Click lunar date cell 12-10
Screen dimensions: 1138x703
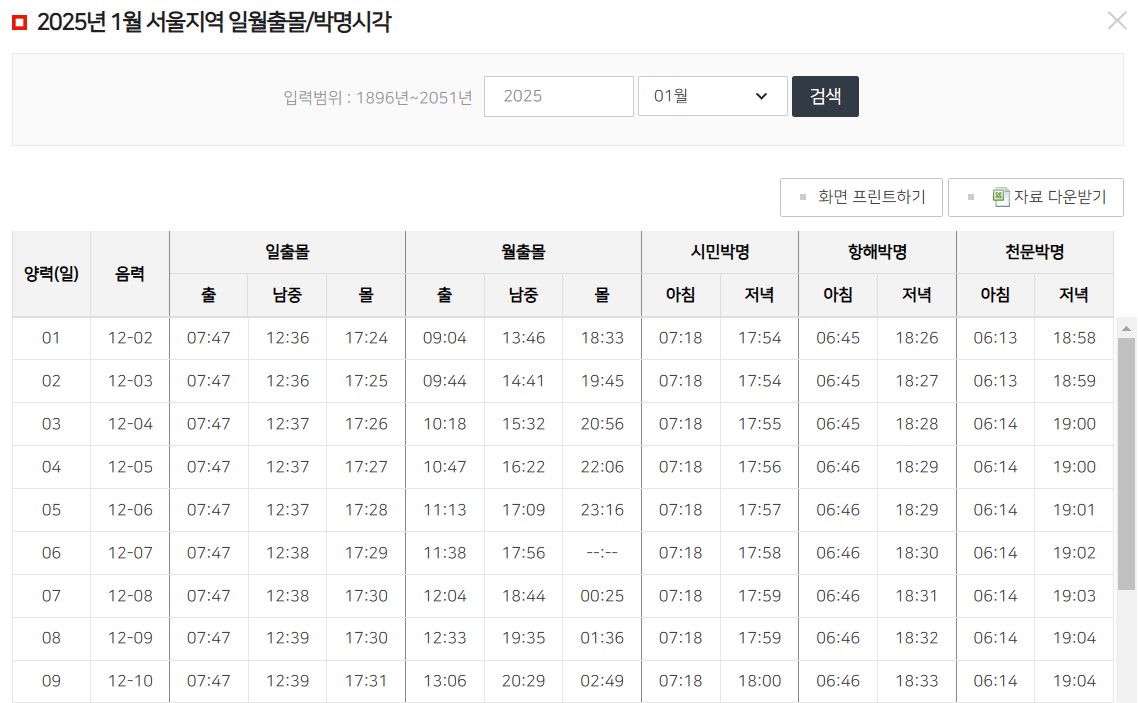(130, 681)
